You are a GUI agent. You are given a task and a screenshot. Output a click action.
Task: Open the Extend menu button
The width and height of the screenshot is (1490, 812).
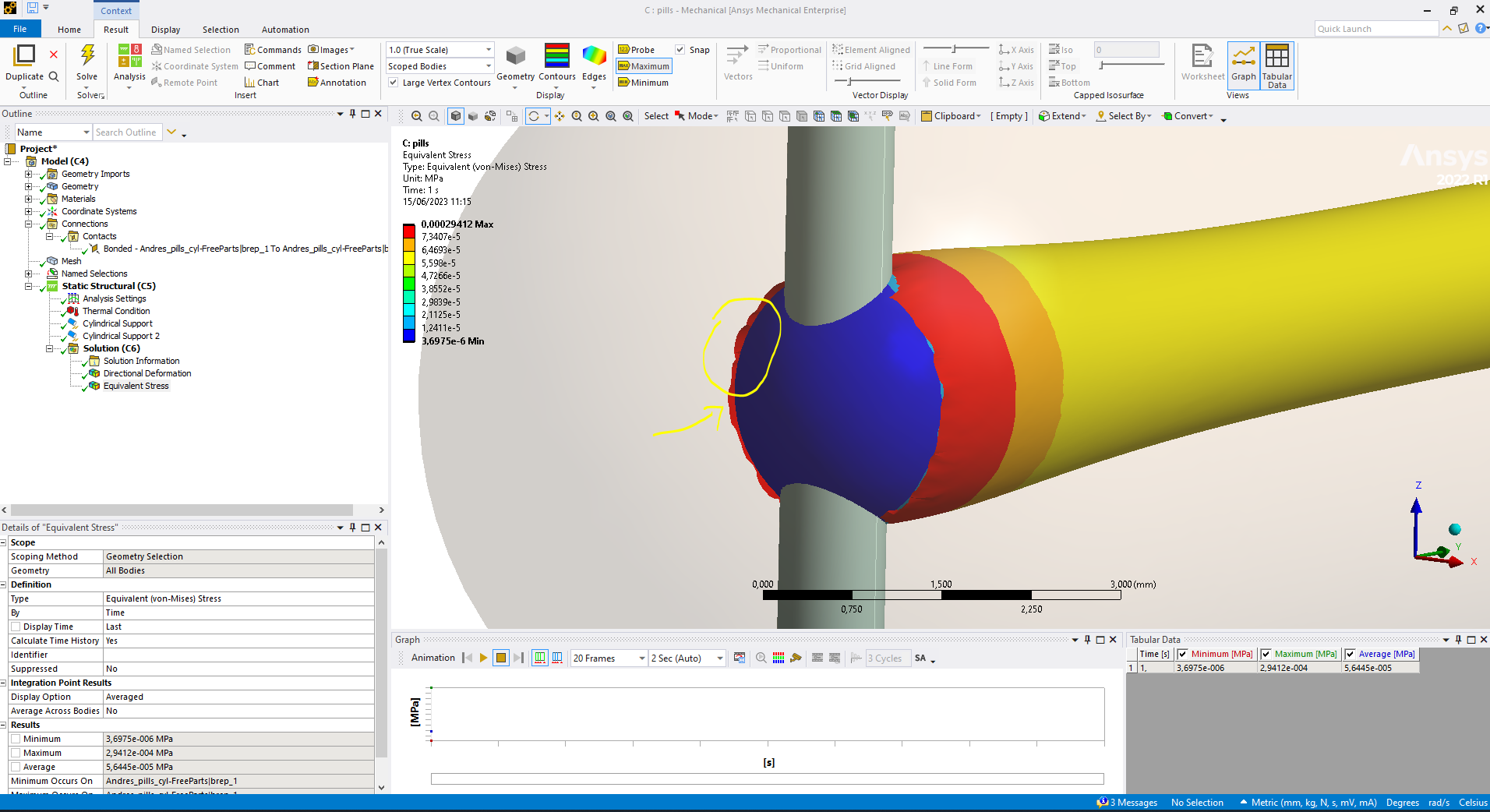coord(1062,116)
